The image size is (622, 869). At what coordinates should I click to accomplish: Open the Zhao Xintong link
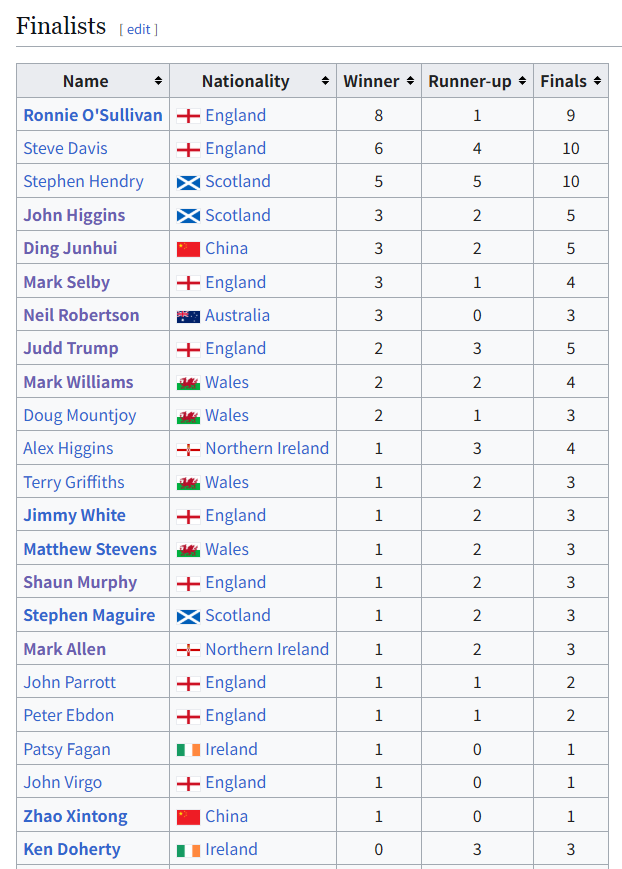[x=75, y=816]
